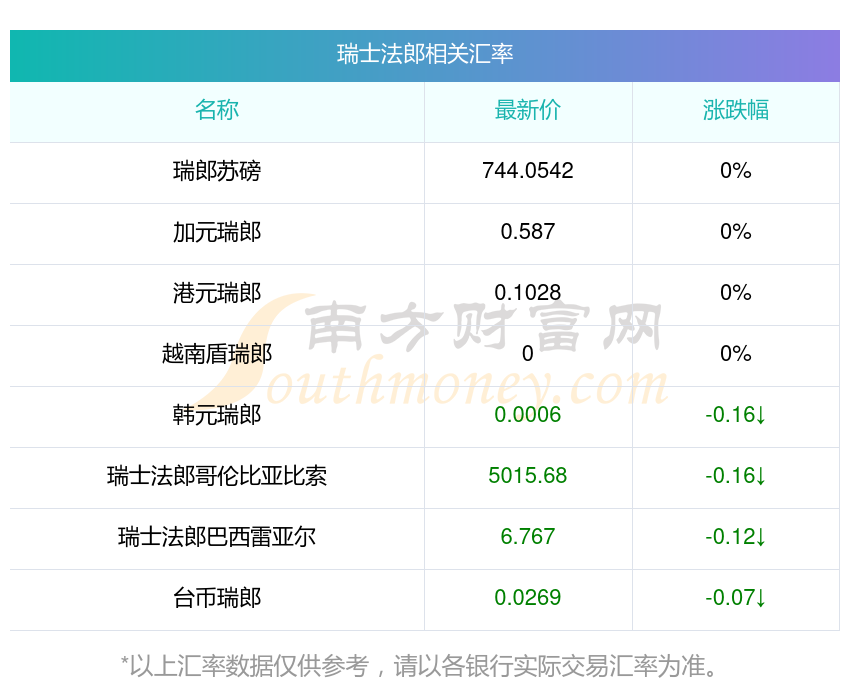Select the 港元瑞郎 row name

pos(217,293)
